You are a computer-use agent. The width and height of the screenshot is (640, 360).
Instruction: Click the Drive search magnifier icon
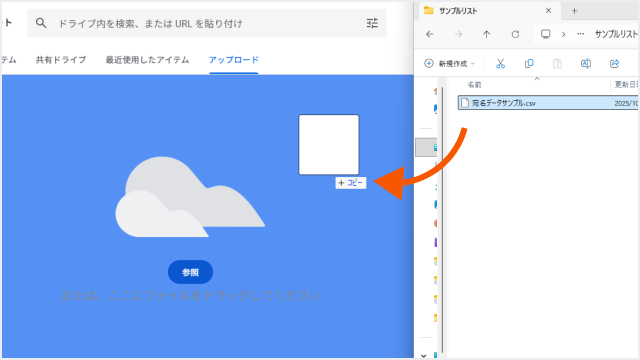pos(41,23)
